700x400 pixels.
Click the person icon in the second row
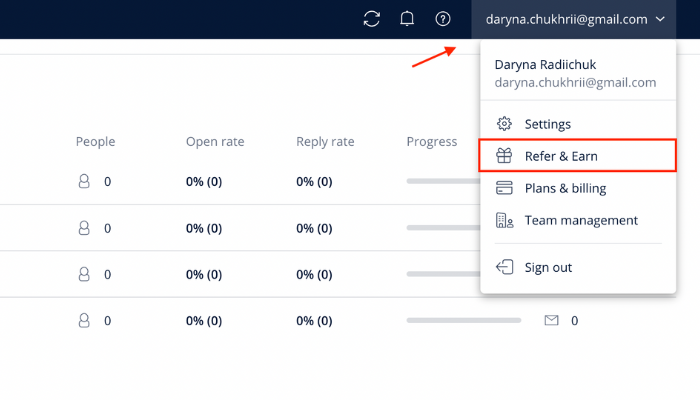(x=84, y=228)
